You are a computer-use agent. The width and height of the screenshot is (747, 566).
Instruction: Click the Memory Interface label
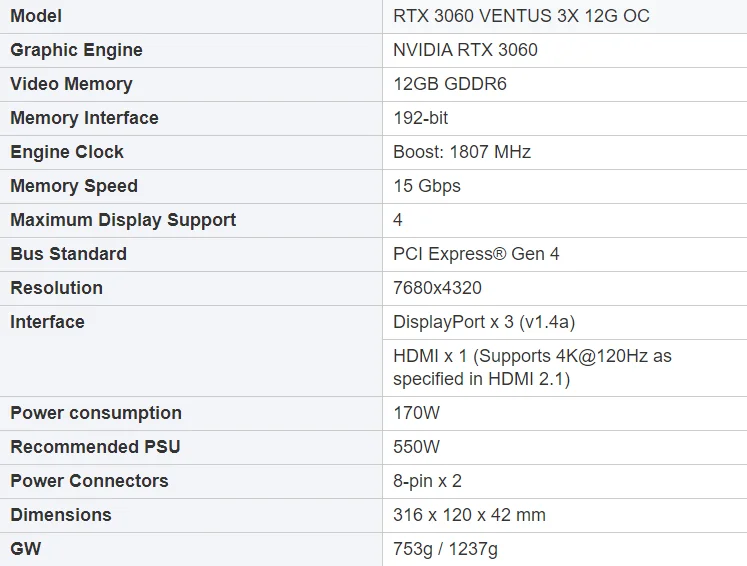[84, 118]
